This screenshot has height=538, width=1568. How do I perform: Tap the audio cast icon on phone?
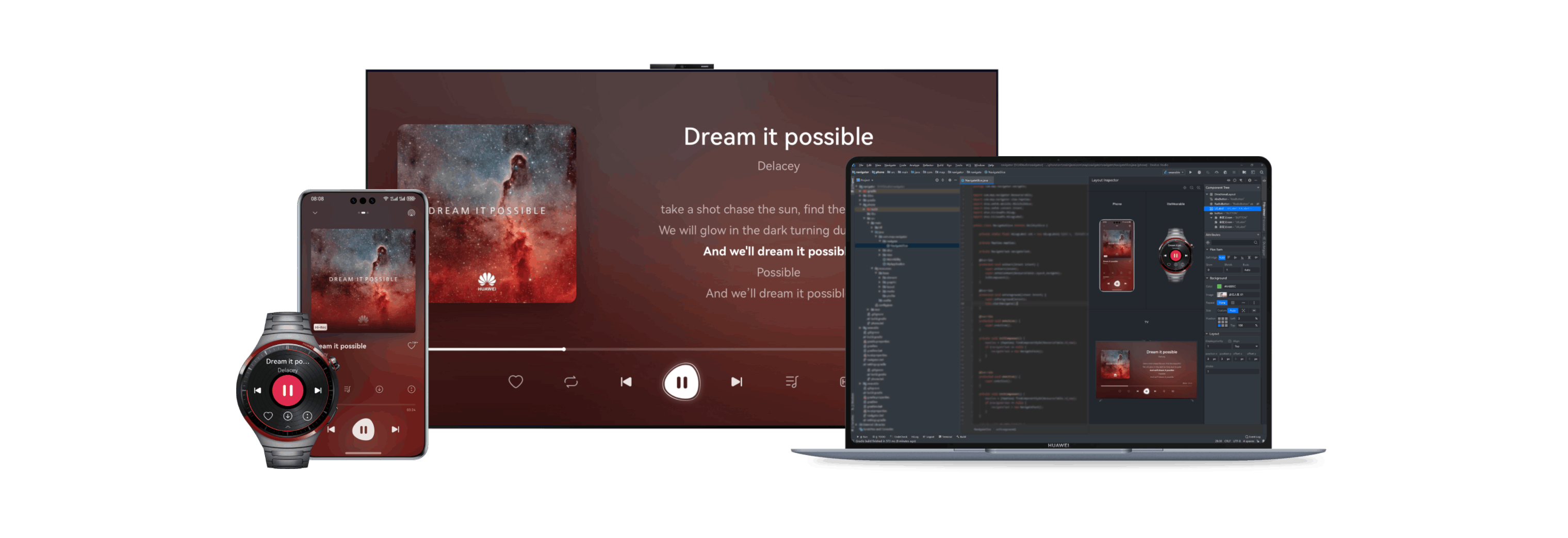(x=412, y=213)
